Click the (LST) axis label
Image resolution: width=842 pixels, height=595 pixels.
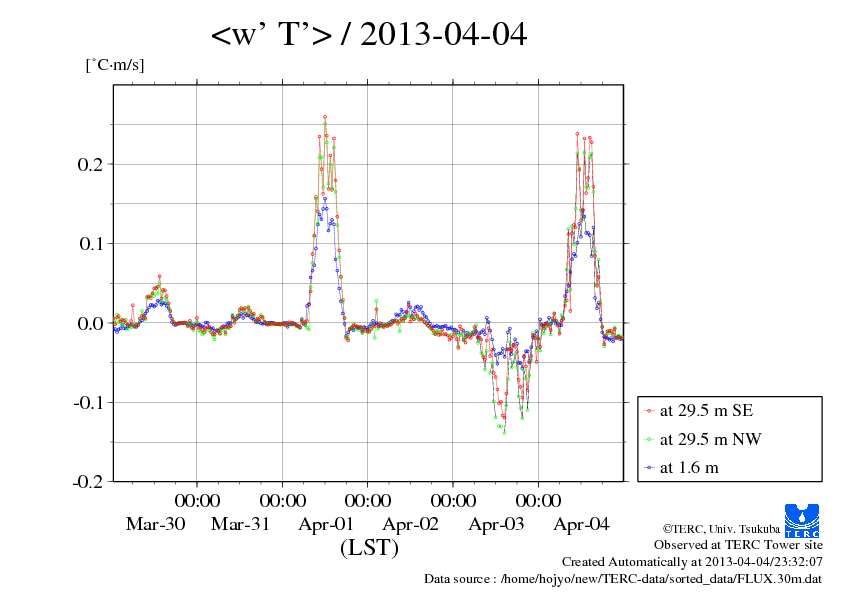pyautogui.click(x=369, y=548)
